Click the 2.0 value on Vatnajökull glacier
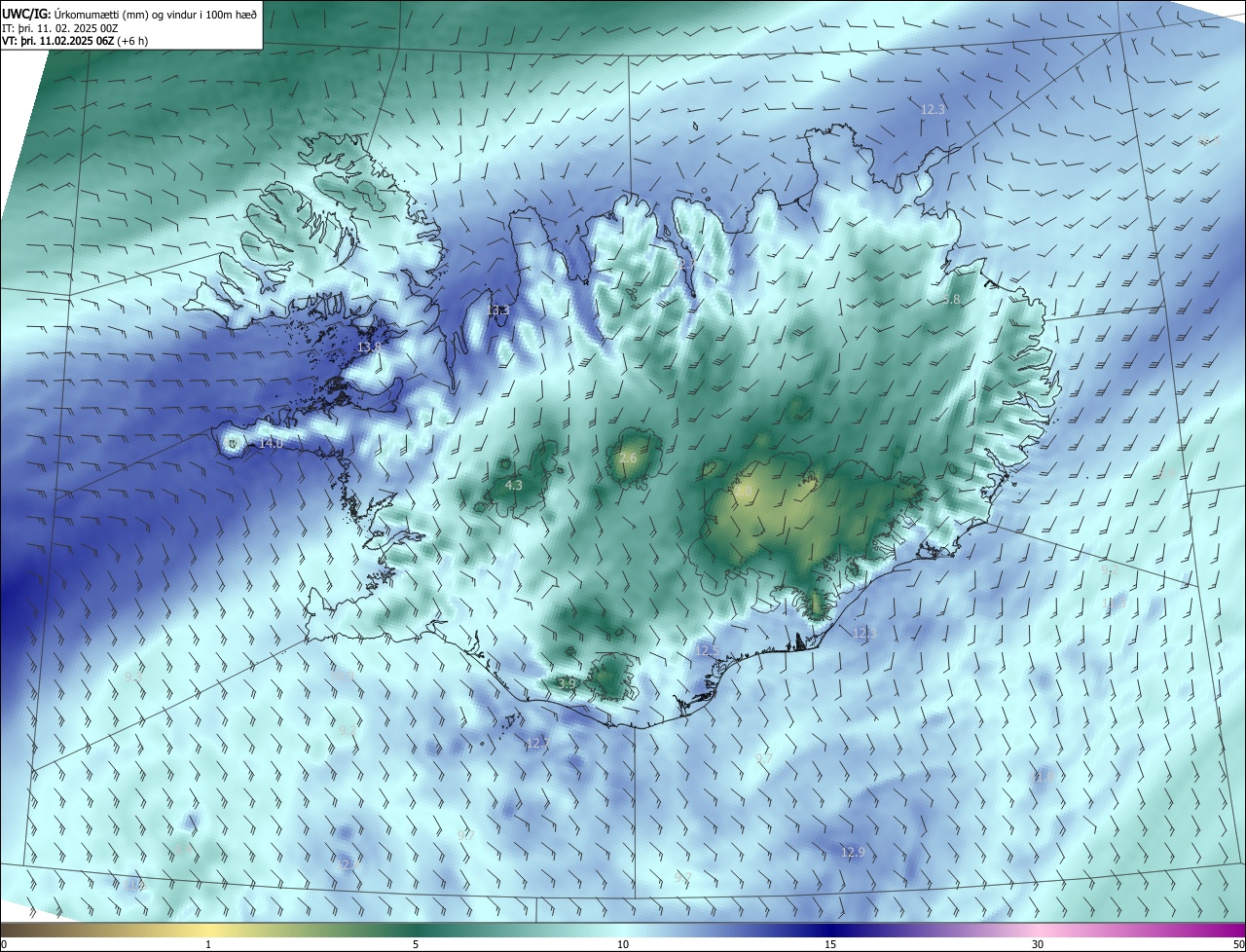This screenshot has width=1246, height=952. click(x=744, y=493)
